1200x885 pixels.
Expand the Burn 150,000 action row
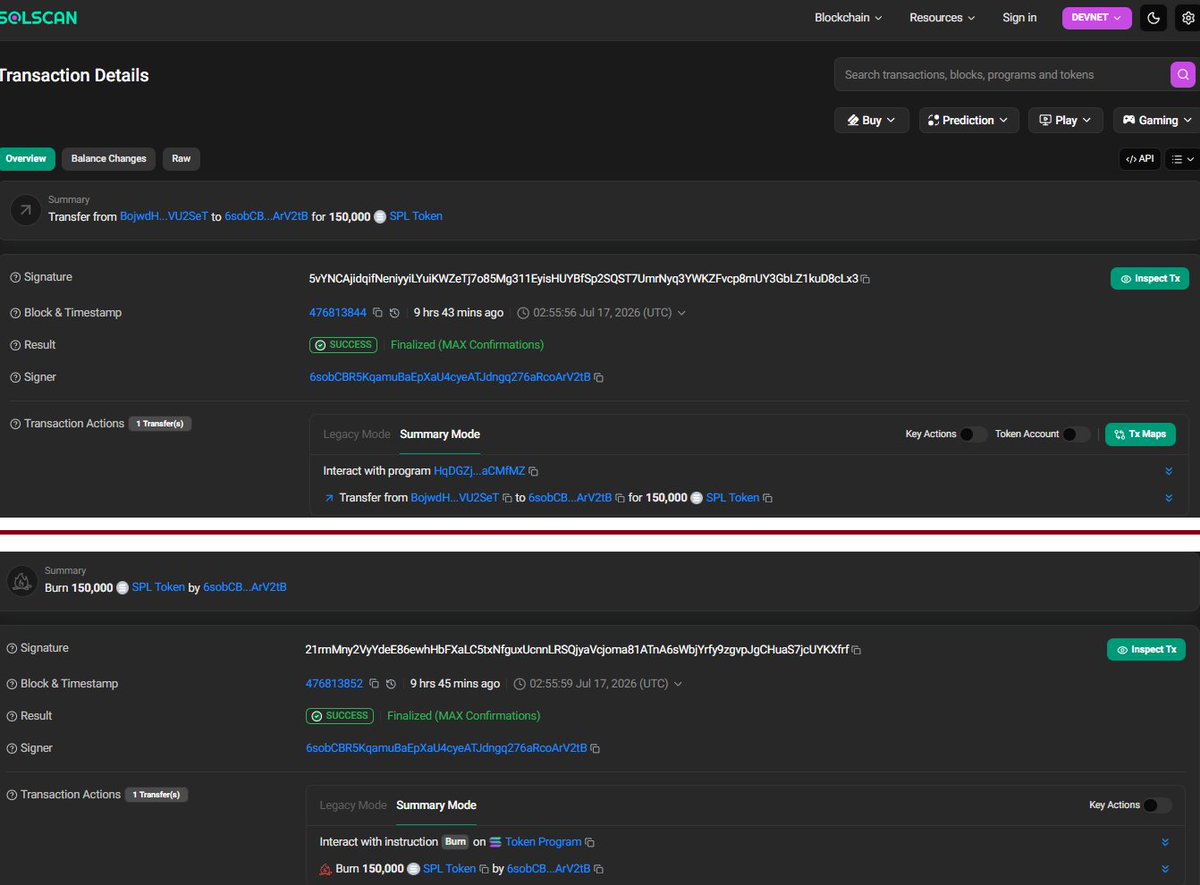[1165, 870]
